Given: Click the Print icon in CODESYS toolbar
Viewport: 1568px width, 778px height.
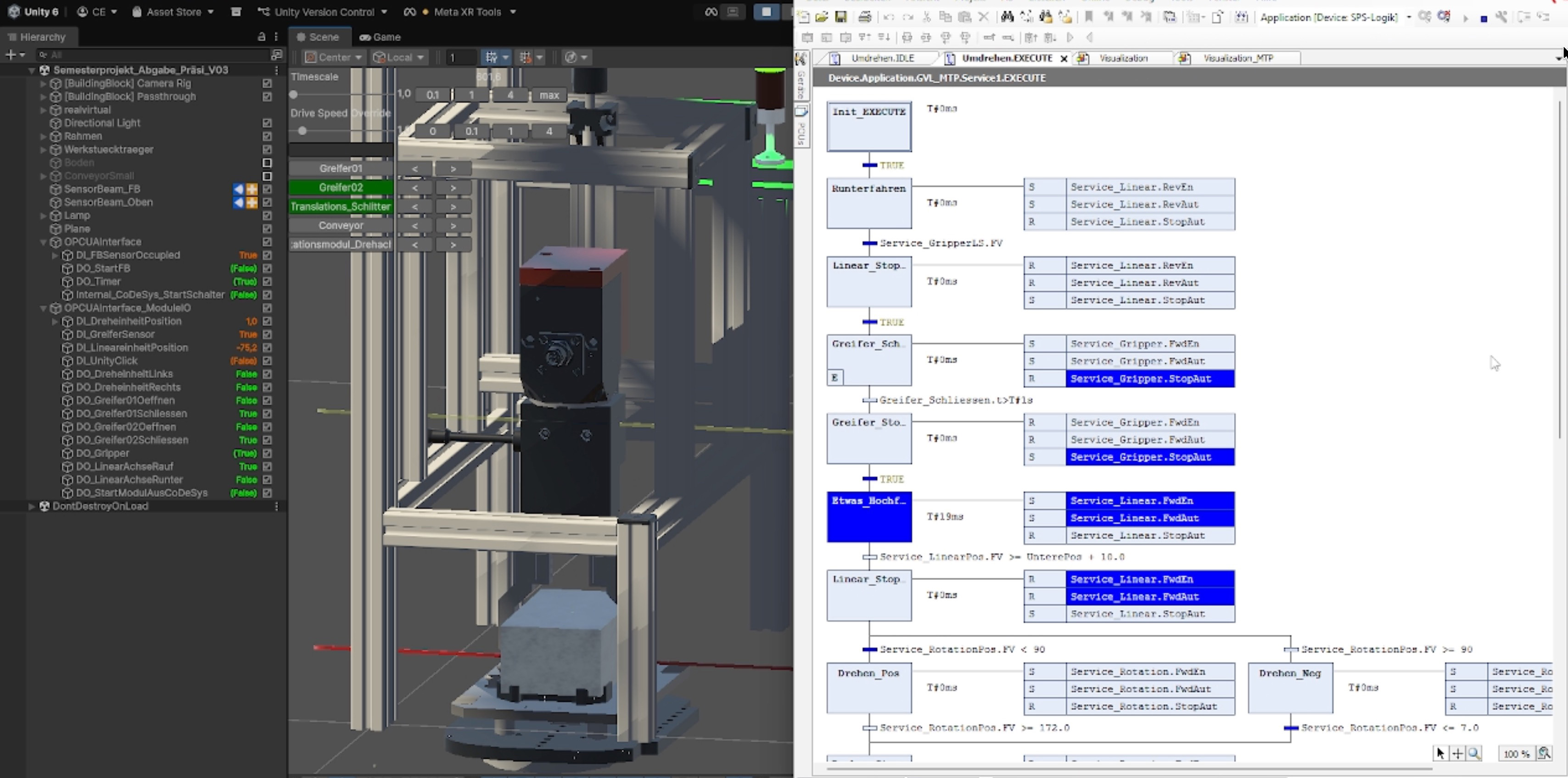Looking at the screenshot, I should [864, 17].
